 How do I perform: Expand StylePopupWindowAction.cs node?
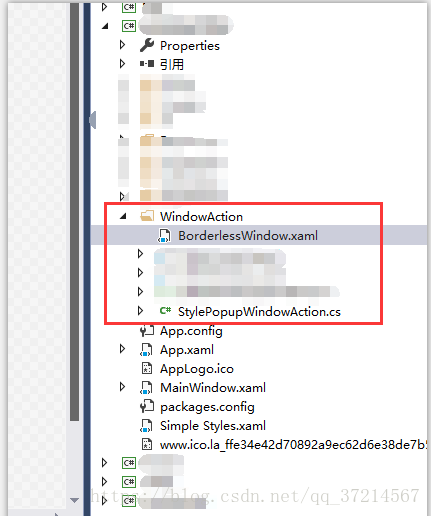click(140, 311)
